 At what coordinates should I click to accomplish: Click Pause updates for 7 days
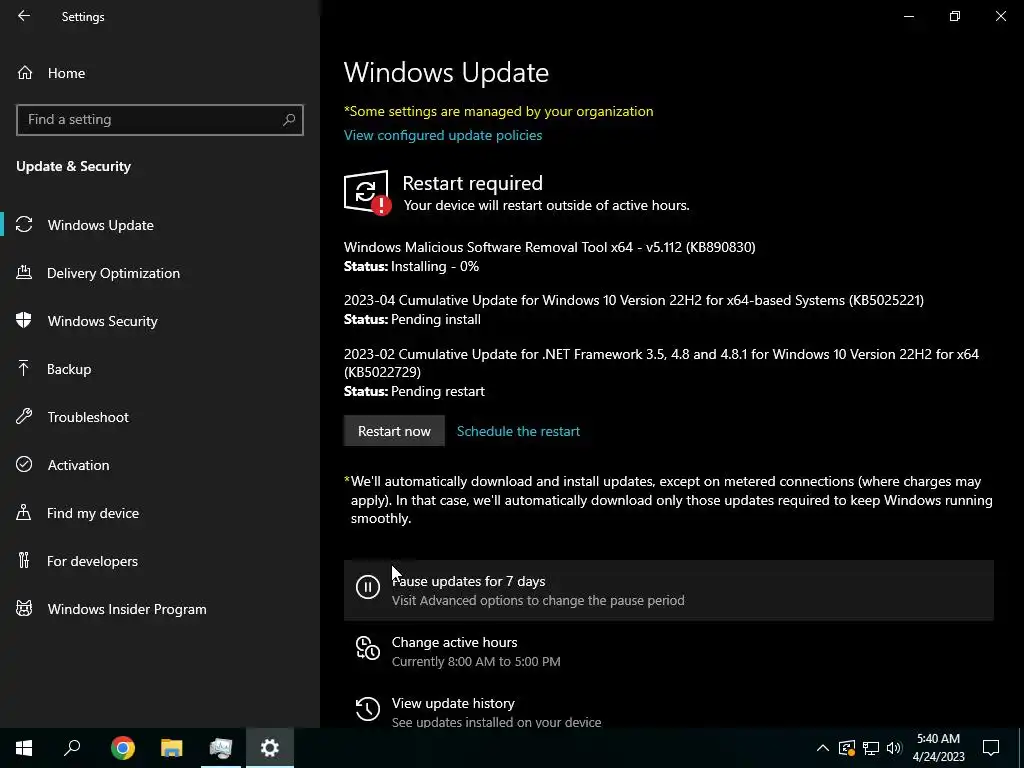click(x=668, y=590)
